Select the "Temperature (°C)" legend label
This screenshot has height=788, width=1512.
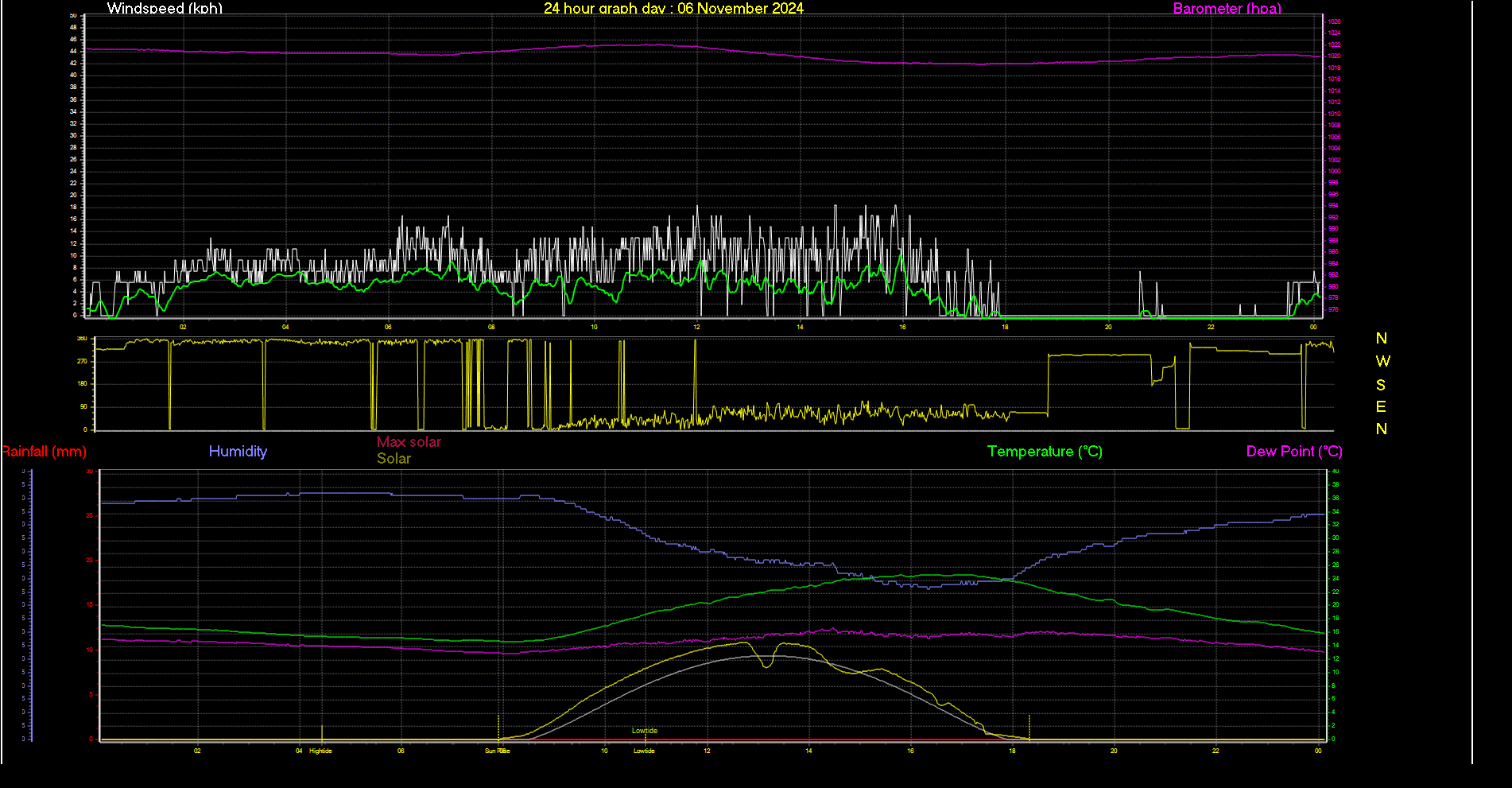(x=1045, y=451)
